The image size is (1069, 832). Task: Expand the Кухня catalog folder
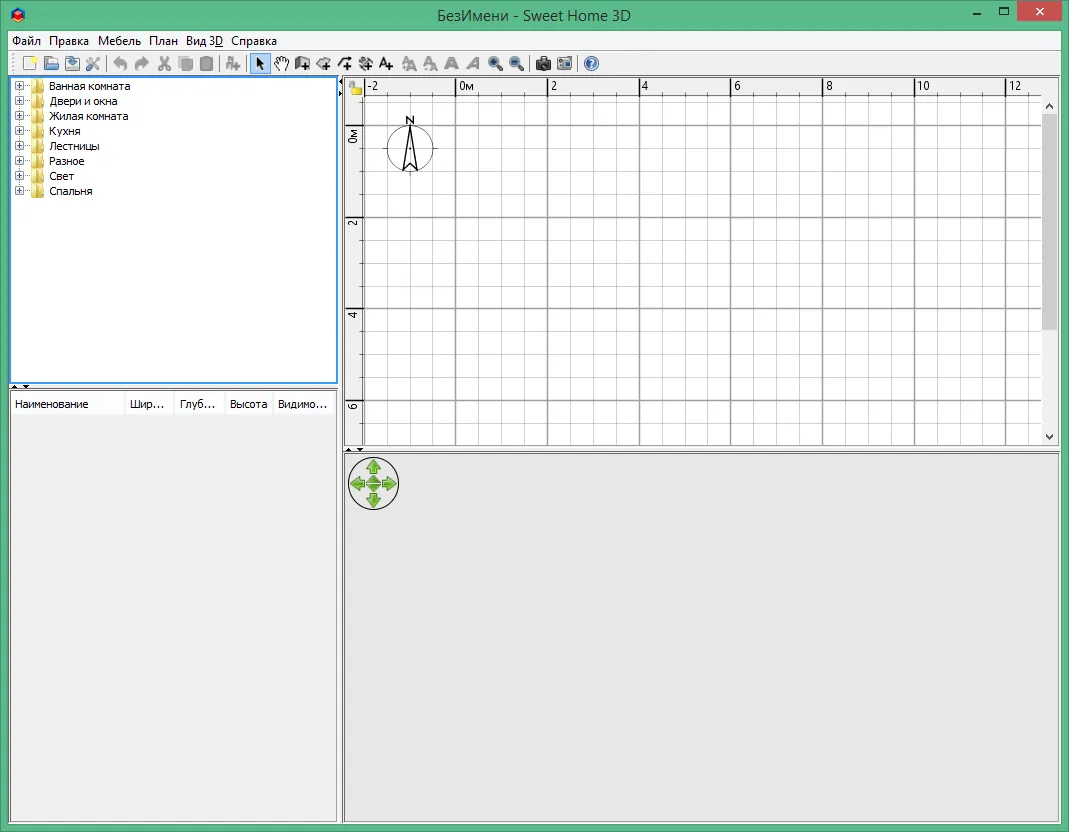pos(19,131)
